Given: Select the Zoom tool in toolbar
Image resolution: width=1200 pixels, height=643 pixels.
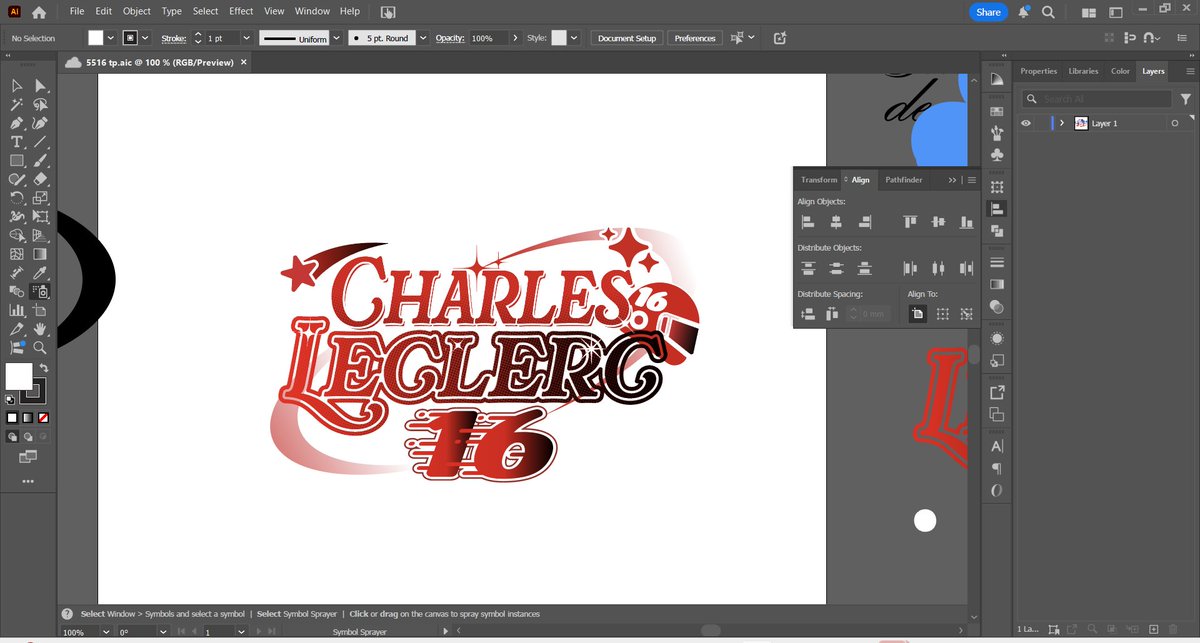Looking at the screenshot, I should pos(40,348).
